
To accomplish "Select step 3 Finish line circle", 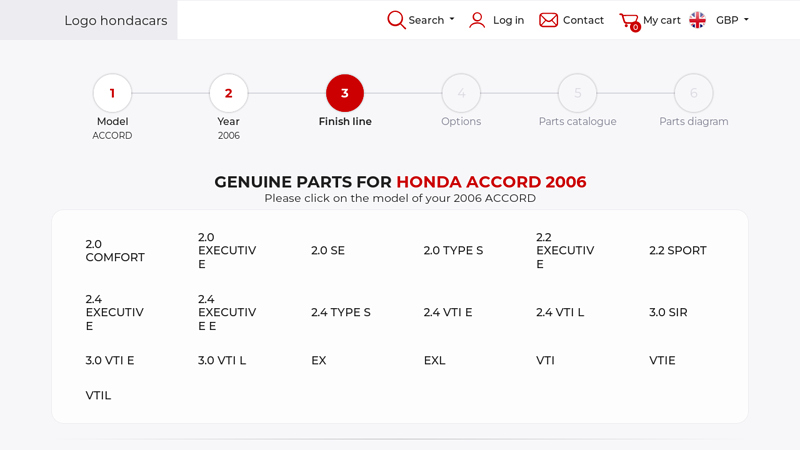I will tap(345, 93).
